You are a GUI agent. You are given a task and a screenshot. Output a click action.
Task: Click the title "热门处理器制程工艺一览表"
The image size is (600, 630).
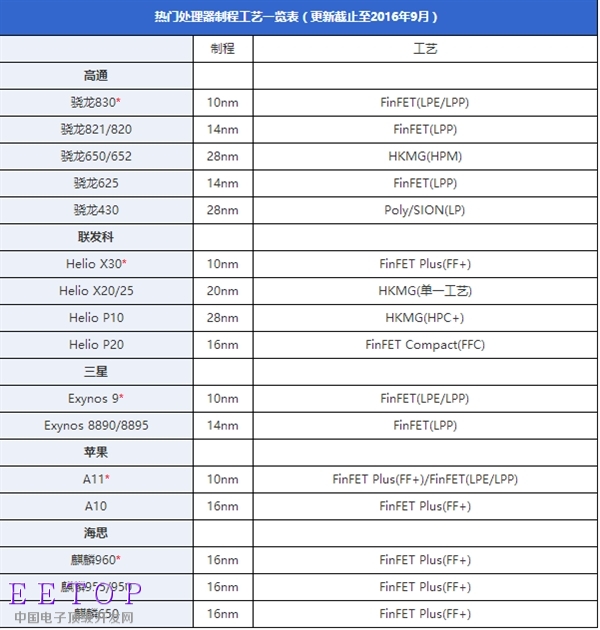(227, 17)
